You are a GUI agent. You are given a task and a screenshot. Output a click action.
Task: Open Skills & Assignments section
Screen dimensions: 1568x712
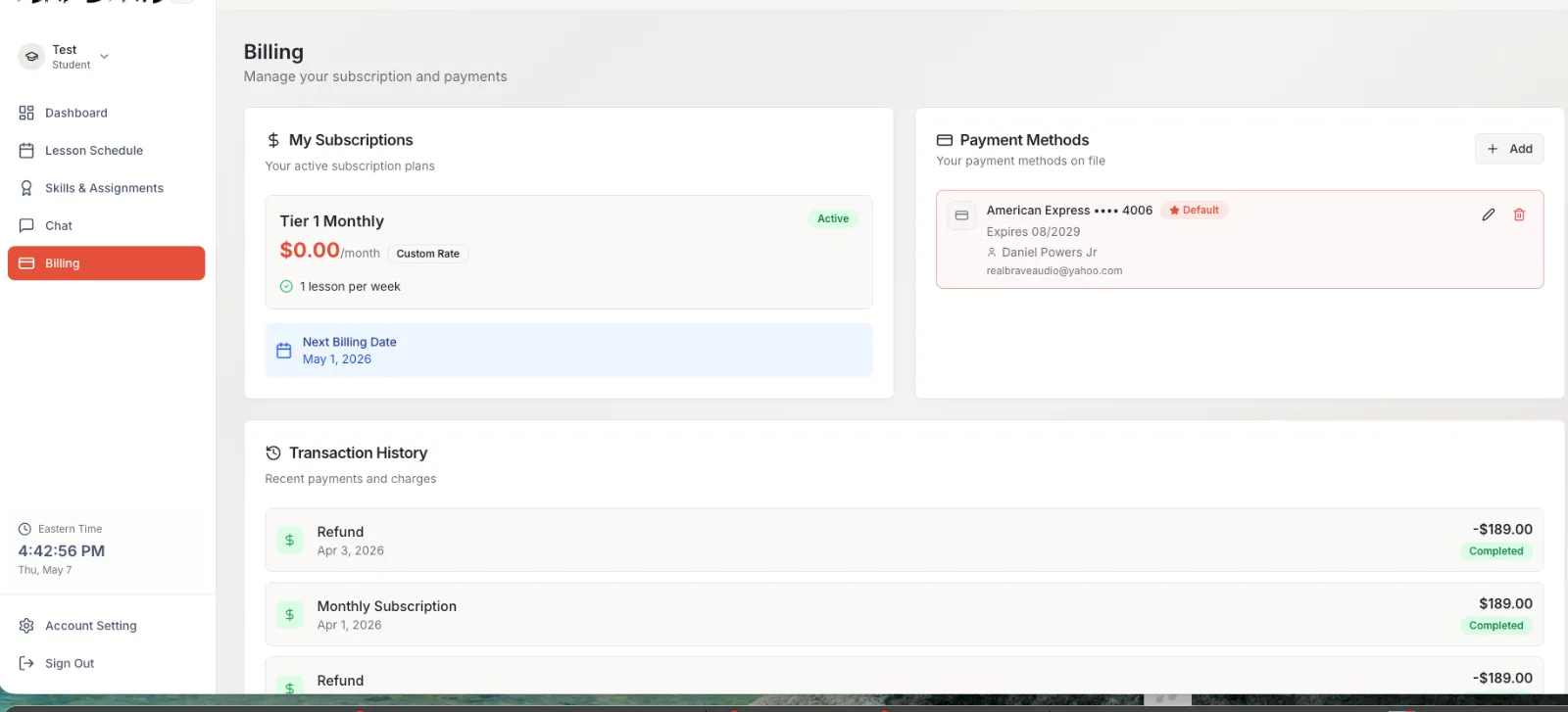106,188
